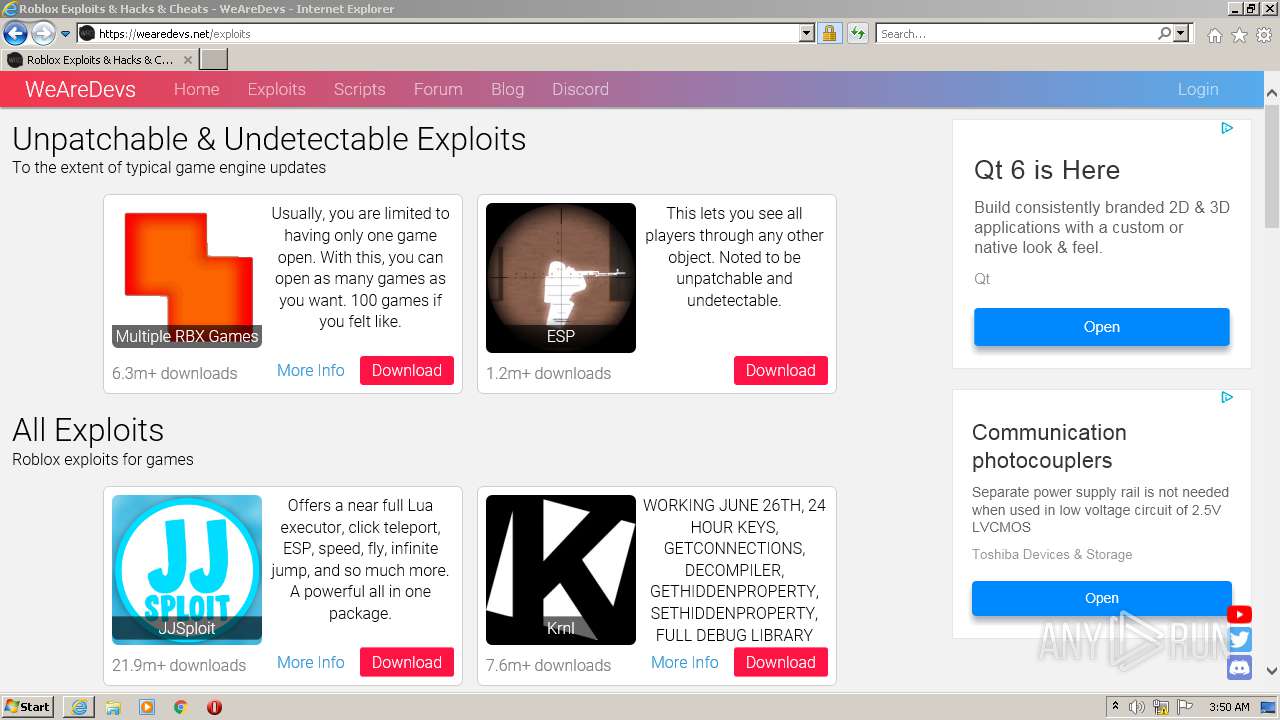This screenshot has height=720, width=1280.
Task: Click the Login link
Action: [1197, 89]
